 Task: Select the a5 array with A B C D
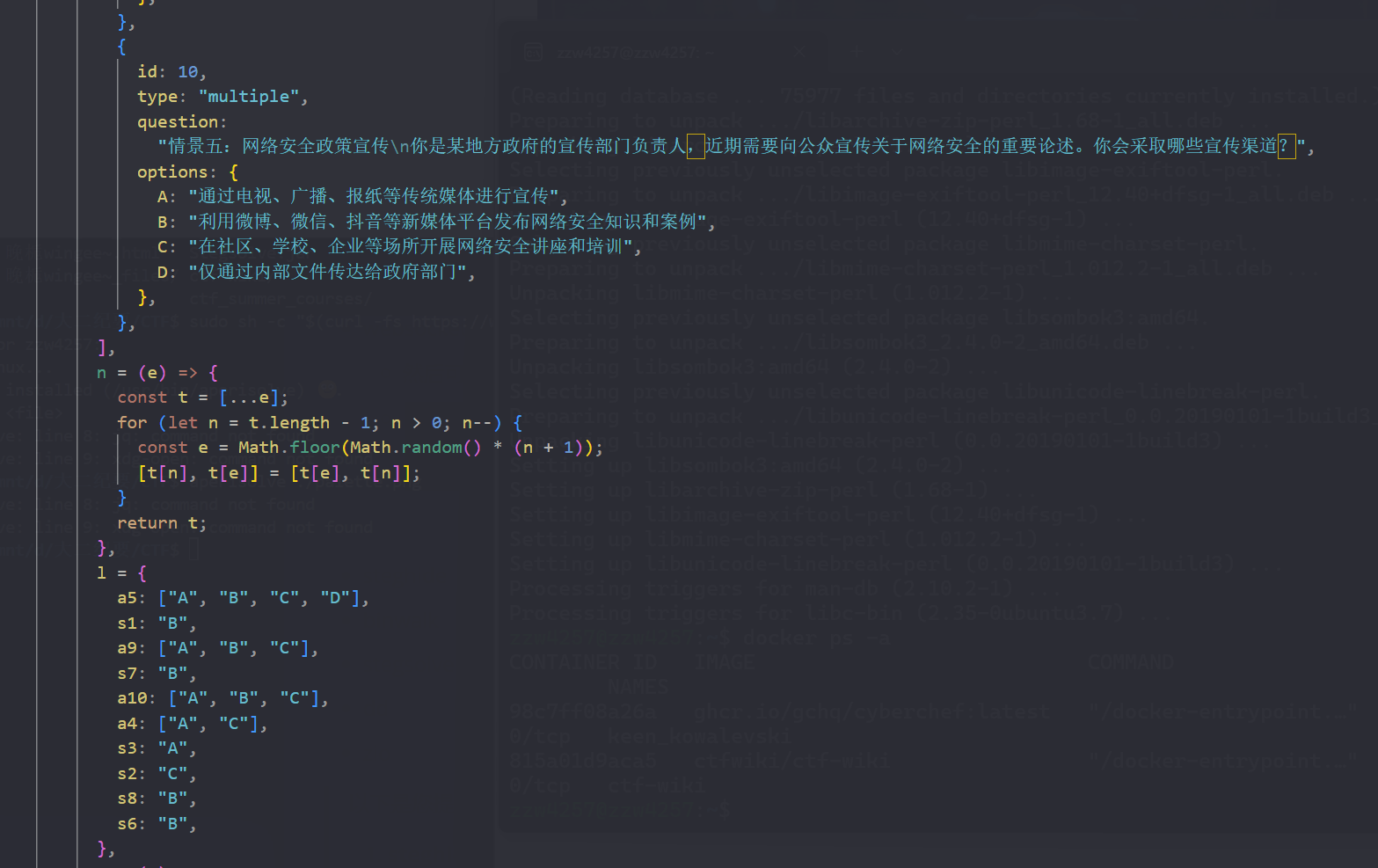(259, 597)
